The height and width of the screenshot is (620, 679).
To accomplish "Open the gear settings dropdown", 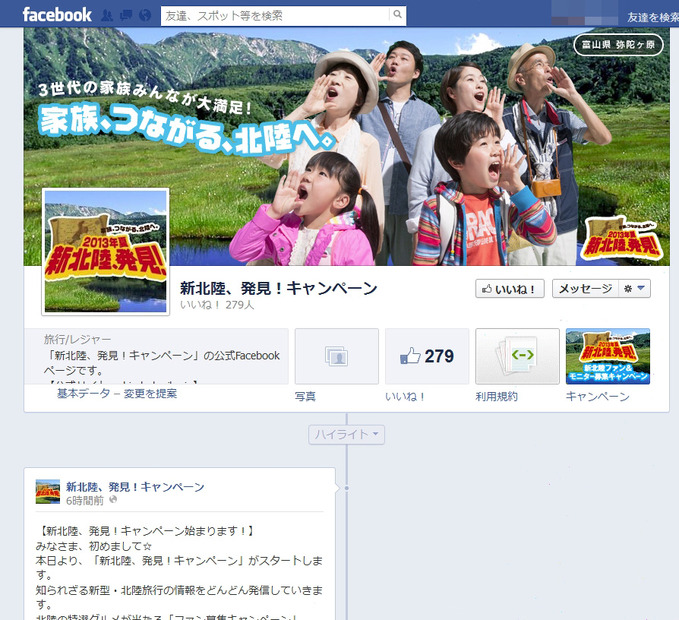I will (x=634, y=289).
